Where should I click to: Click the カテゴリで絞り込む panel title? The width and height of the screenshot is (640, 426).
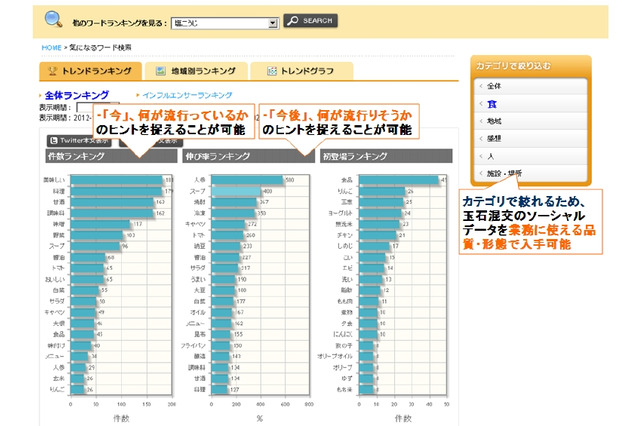click(513, 66)
